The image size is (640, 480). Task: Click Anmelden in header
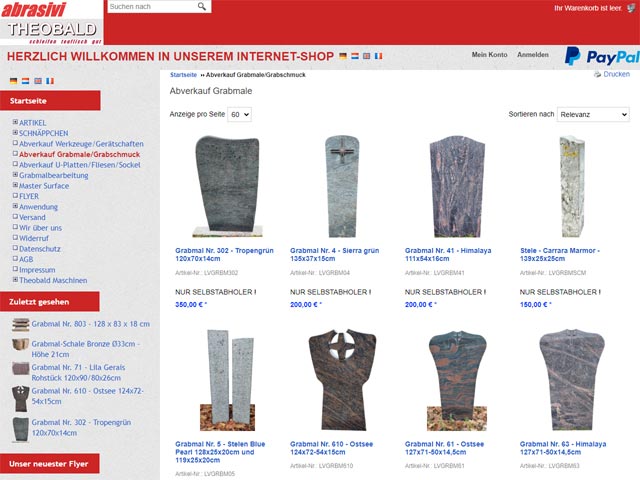[x=533, y=55]
